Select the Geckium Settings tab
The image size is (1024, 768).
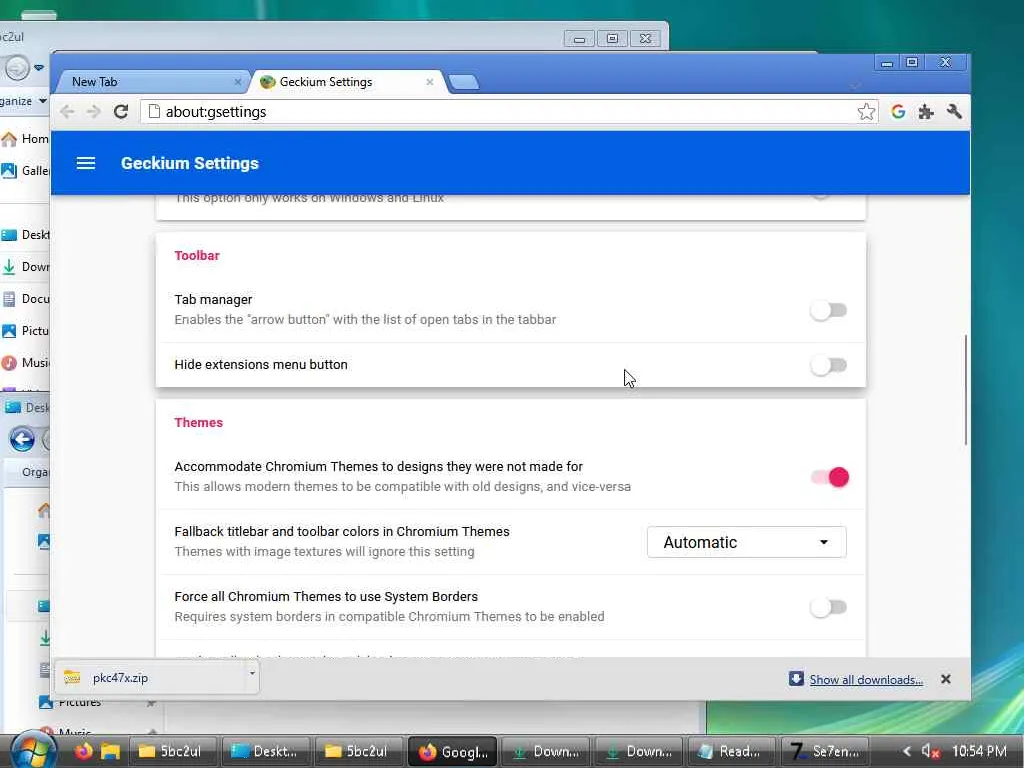pos(347,82)
